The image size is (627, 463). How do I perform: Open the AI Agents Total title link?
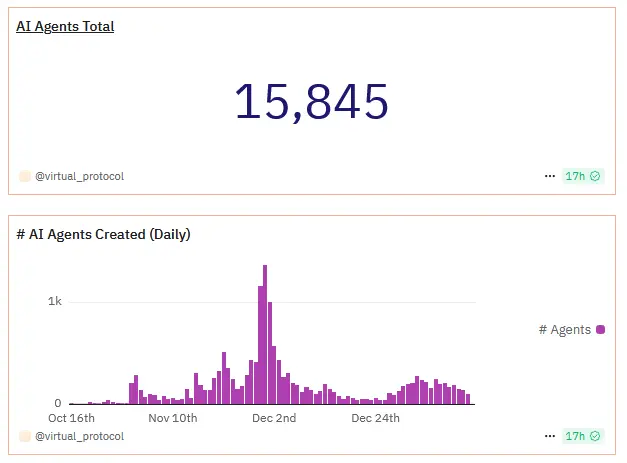[65, 27]
